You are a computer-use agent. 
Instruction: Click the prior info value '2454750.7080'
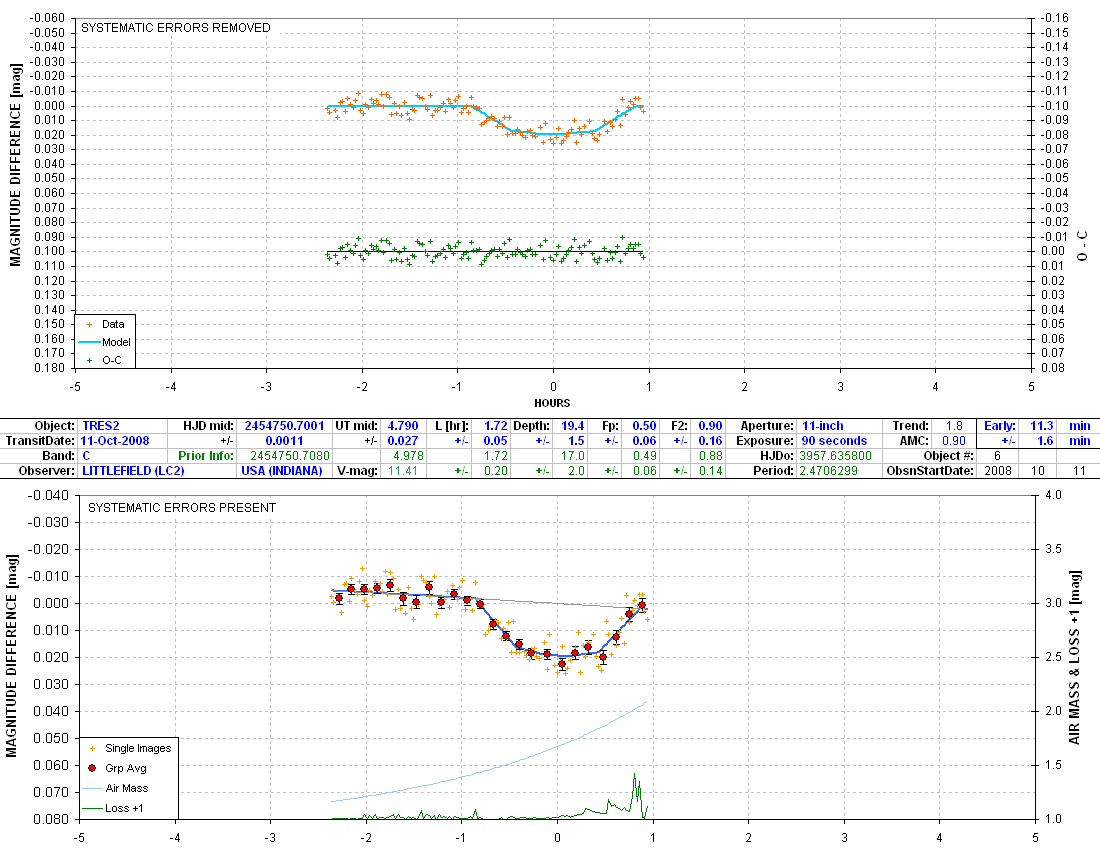point(290,456)
